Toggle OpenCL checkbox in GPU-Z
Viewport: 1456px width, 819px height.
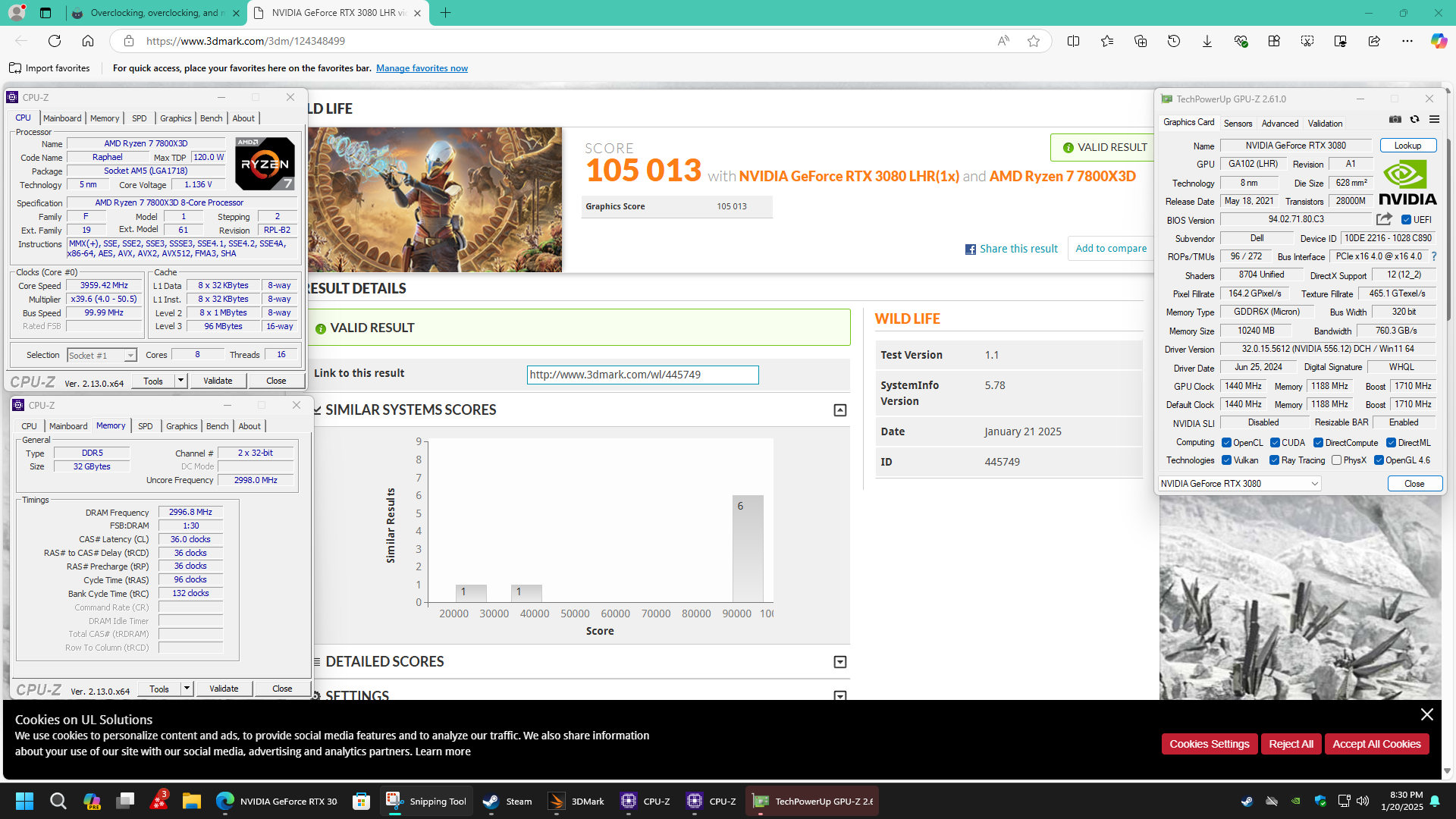(1226, 443)
